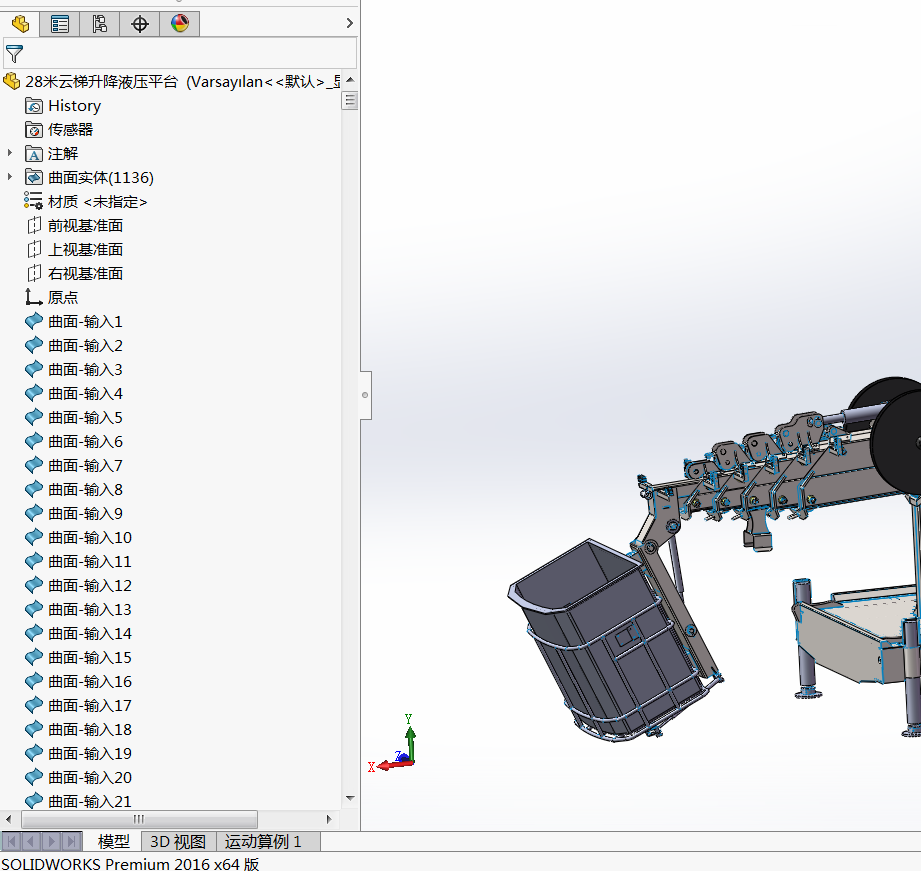Open the PropertyManager tab icon

pyautogui.click(x=60, y=24)
